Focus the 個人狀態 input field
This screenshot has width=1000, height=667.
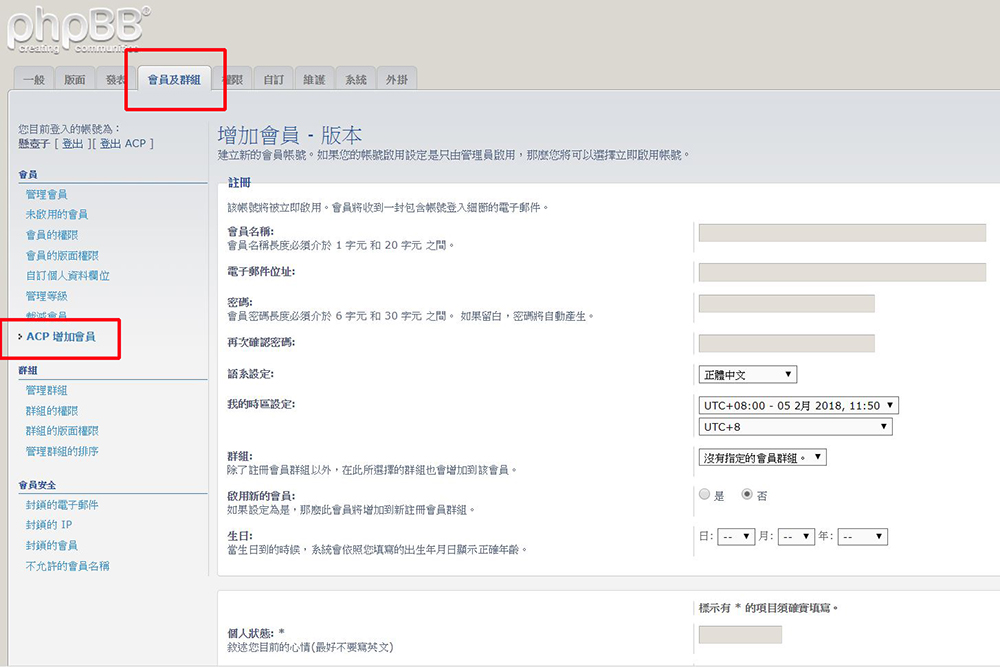(x=740, y=634)
